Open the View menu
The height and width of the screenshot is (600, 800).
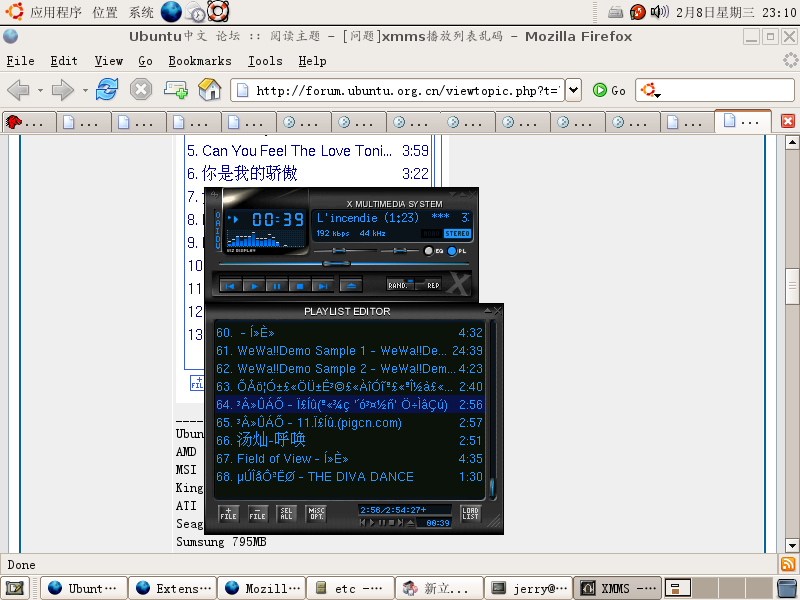point(109,61)
